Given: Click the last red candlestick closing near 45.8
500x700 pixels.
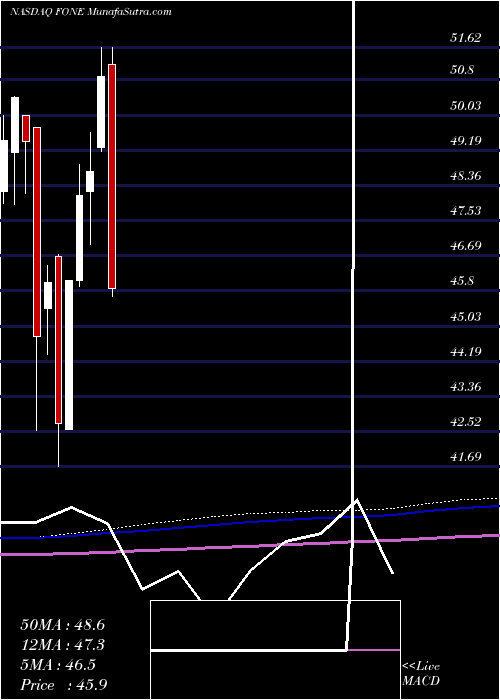Looking at the screenshot, I should click(x=112, y=176).
